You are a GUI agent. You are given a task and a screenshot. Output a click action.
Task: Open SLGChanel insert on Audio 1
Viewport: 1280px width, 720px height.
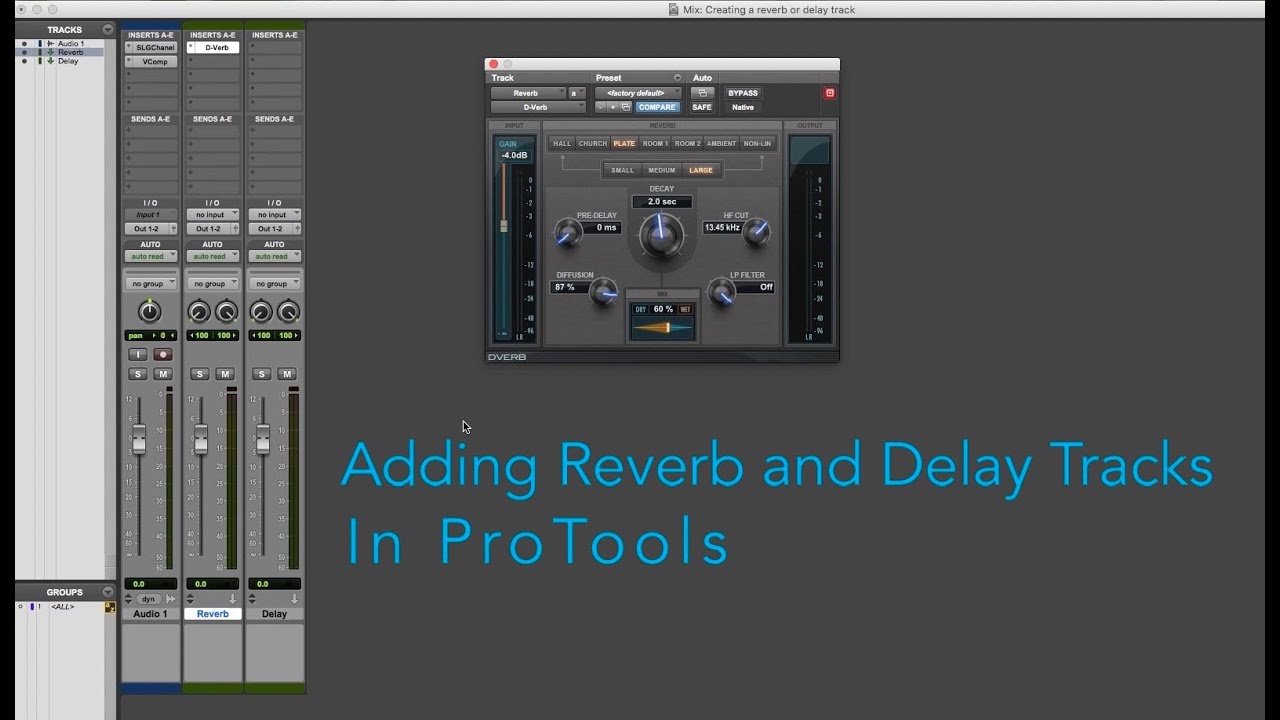tap(151, 47)
